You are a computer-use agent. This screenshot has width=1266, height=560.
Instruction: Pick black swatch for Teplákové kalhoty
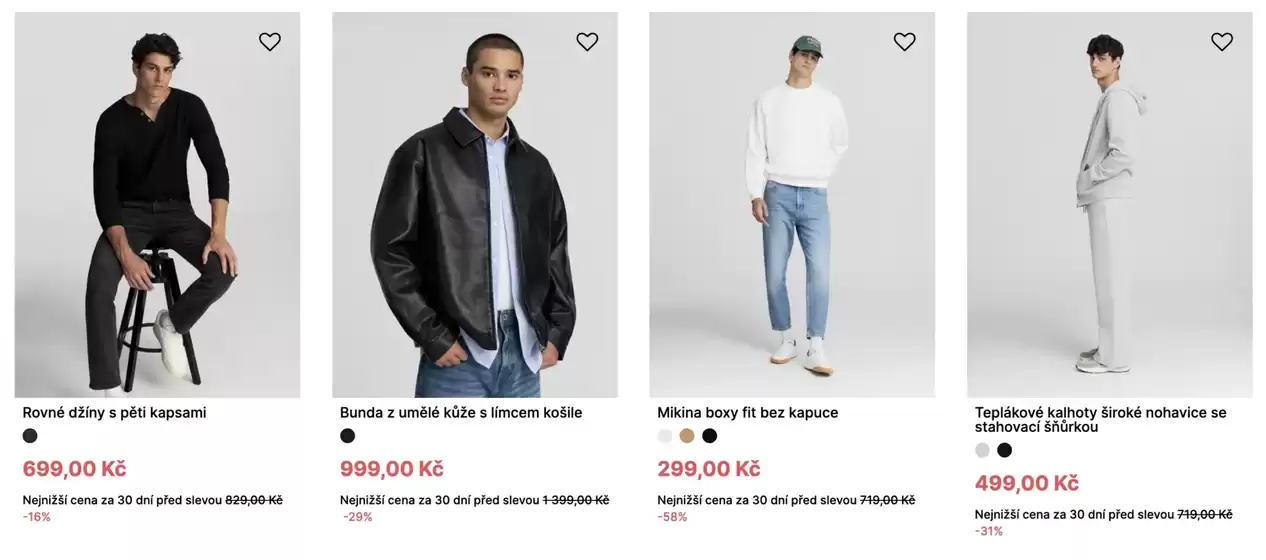coord(1005,450)
